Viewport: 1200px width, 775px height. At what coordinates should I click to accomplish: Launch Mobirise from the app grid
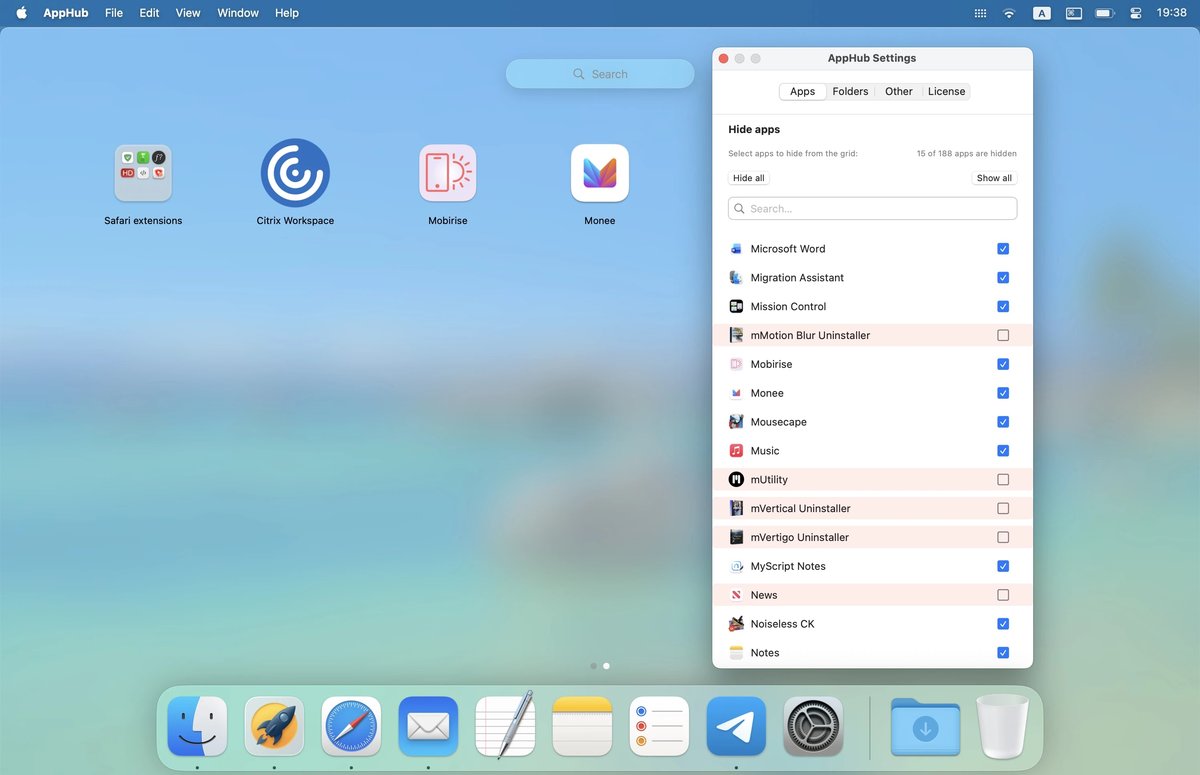click(447, 172)
